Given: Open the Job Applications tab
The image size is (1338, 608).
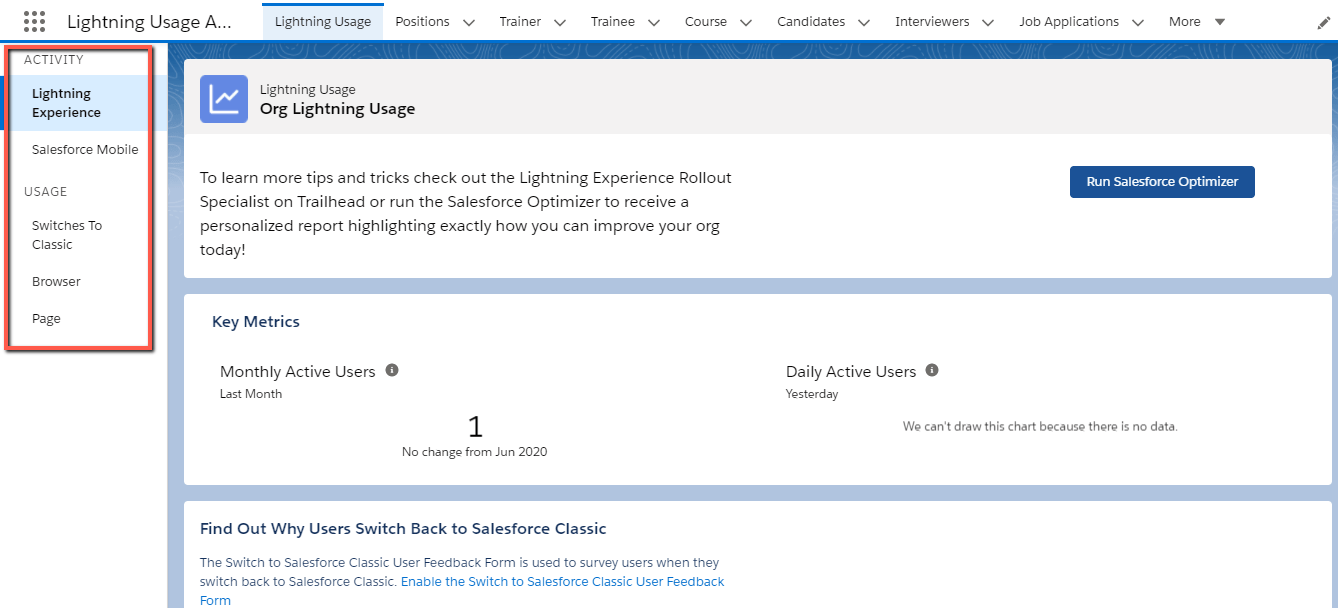Looking at the screenshot, I should [x=1068, y=22].
